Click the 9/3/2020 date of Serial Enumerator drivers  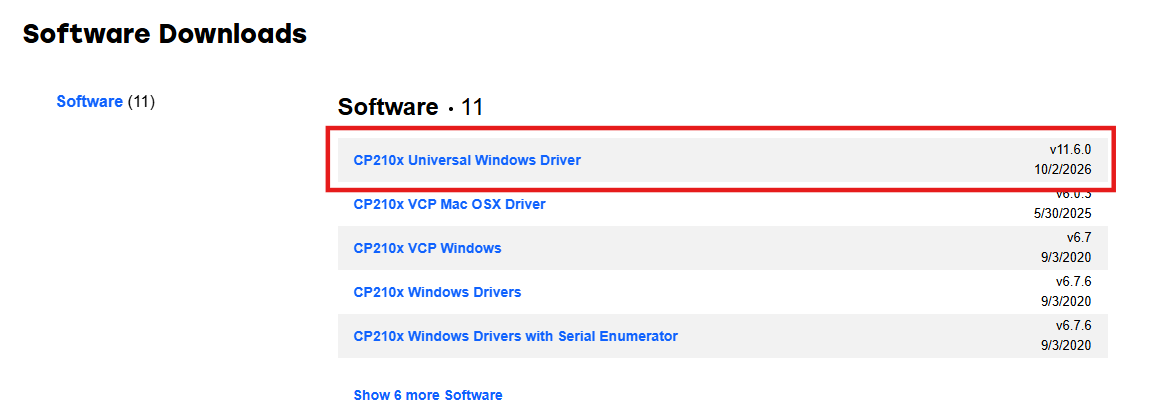[1066, 346]
